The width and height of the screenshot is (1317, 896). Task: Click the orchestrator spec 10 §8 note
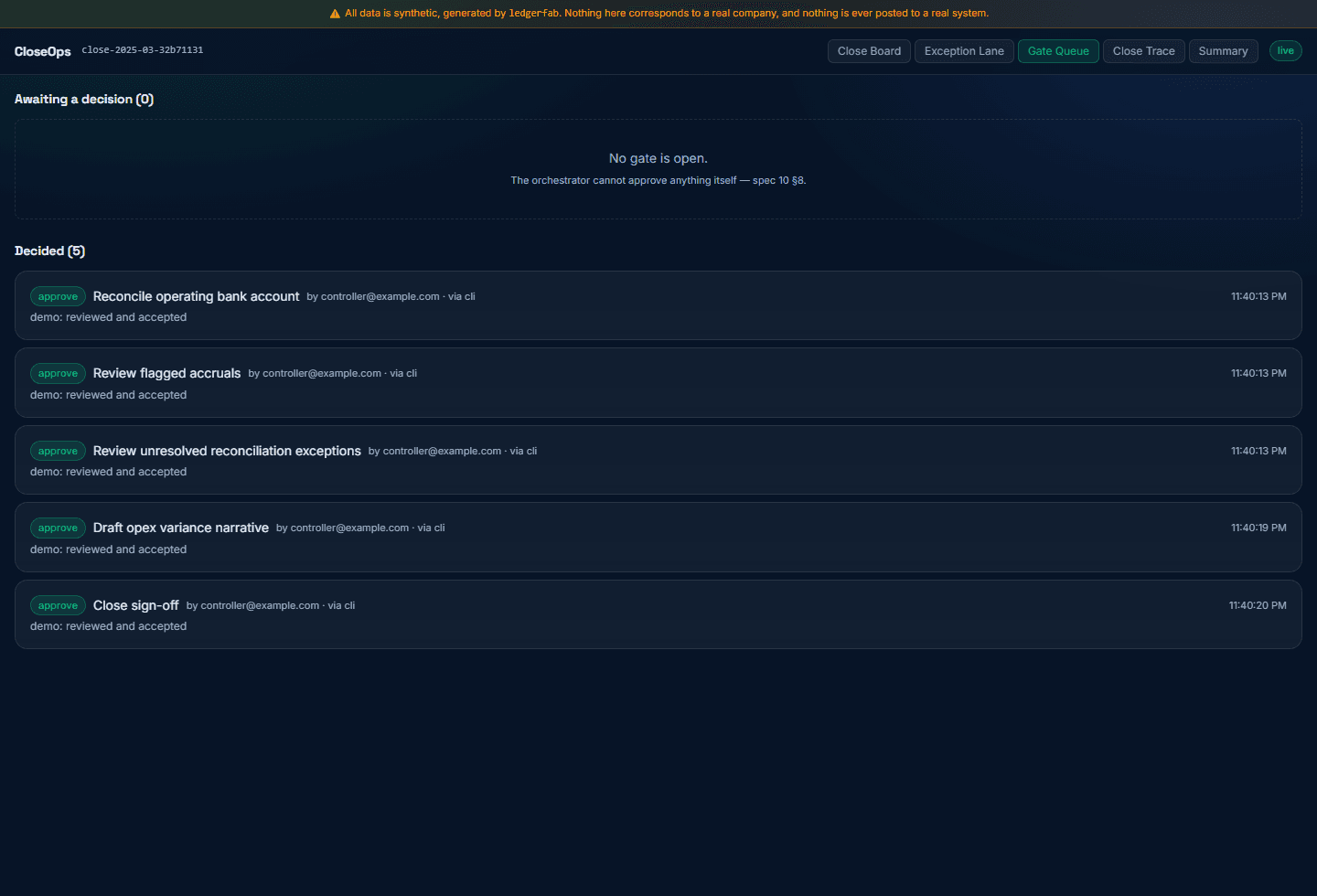[x=658, y=180]
